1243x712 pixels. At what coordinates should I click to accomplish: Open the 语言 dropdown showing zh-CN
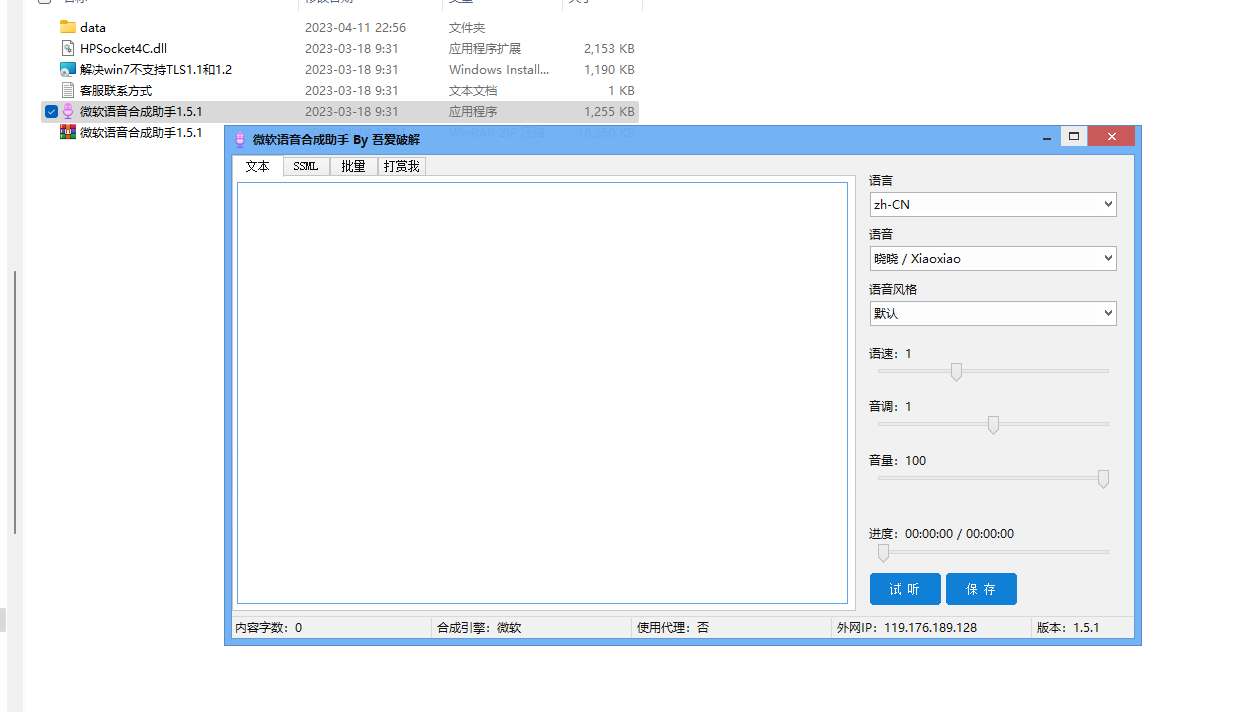[993, 204]
